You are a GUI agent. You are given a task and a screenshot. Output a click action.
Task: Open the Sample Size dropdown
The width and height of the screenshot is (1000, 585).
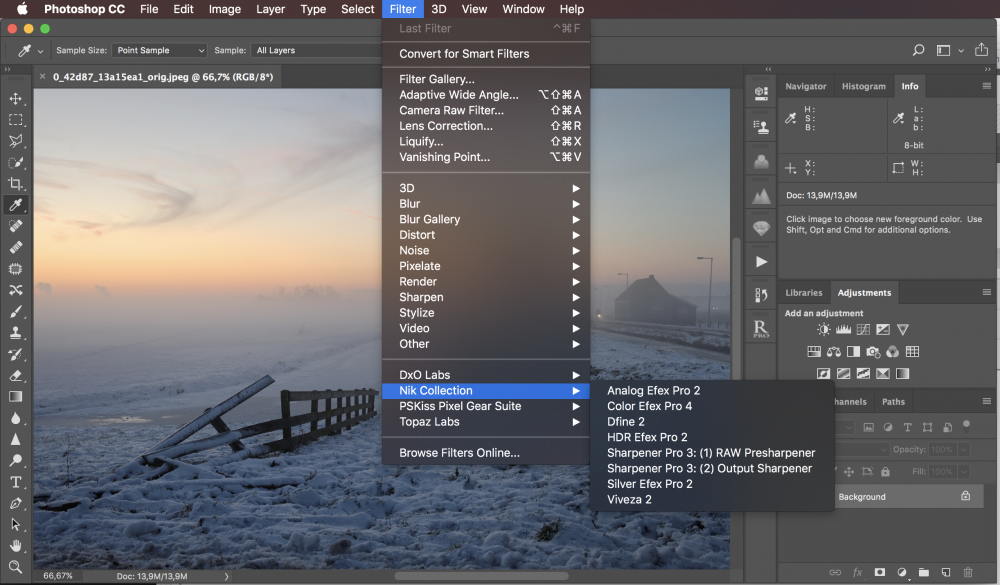click(159, 50)
